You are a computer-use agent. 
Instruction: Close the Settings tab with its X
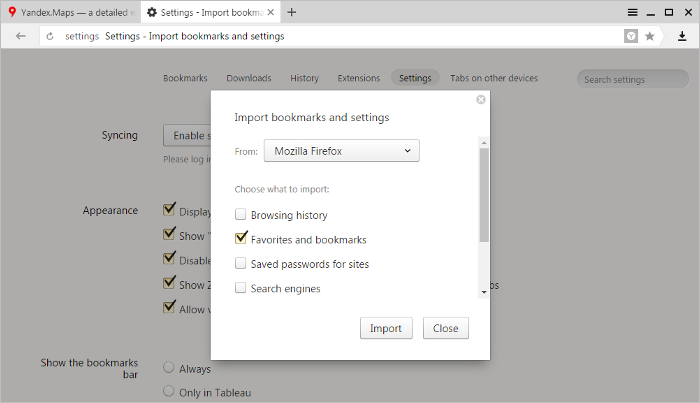(271, 12)
